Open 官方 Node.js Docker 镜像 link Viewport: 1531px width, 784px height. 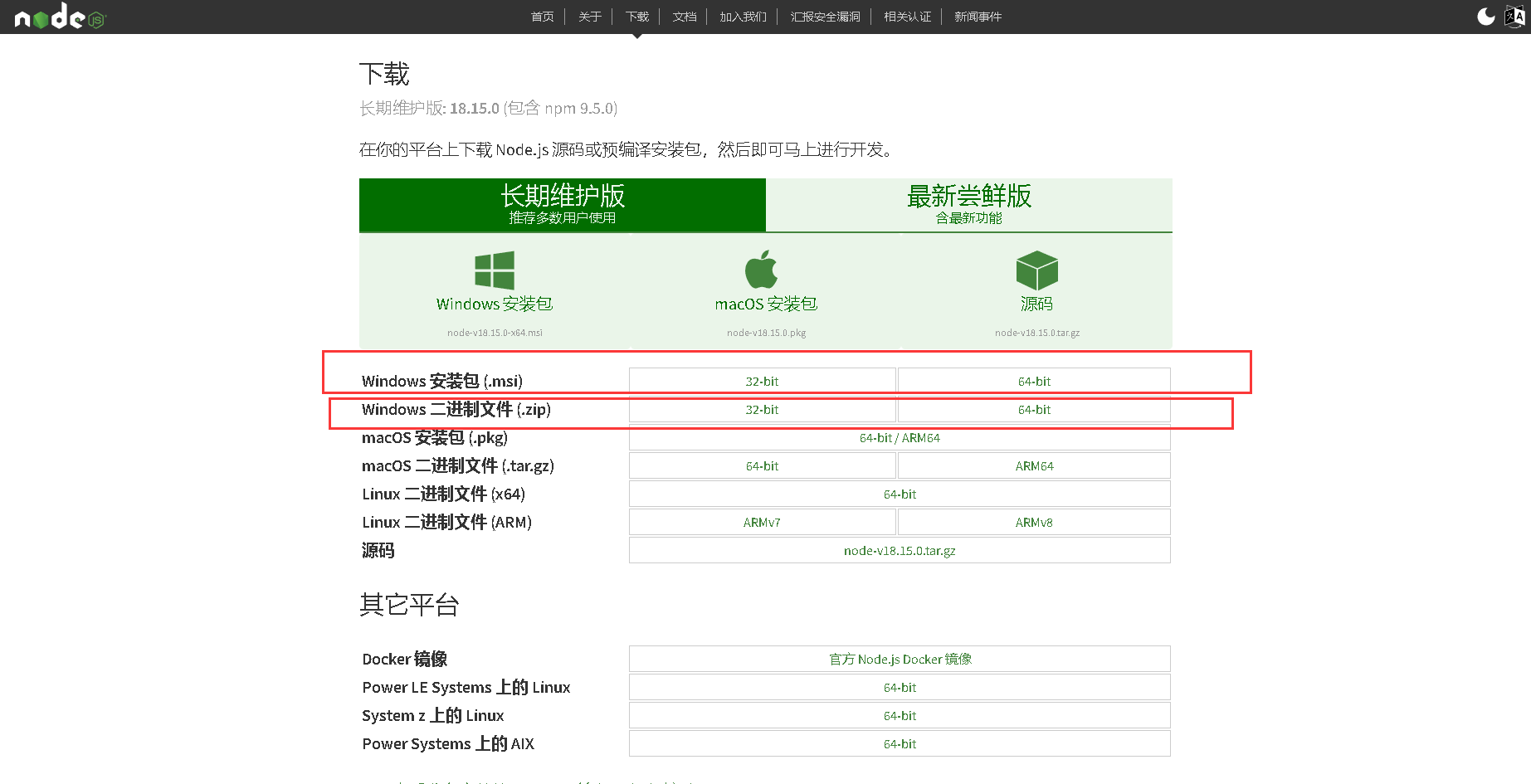click(x=900, y=660)
